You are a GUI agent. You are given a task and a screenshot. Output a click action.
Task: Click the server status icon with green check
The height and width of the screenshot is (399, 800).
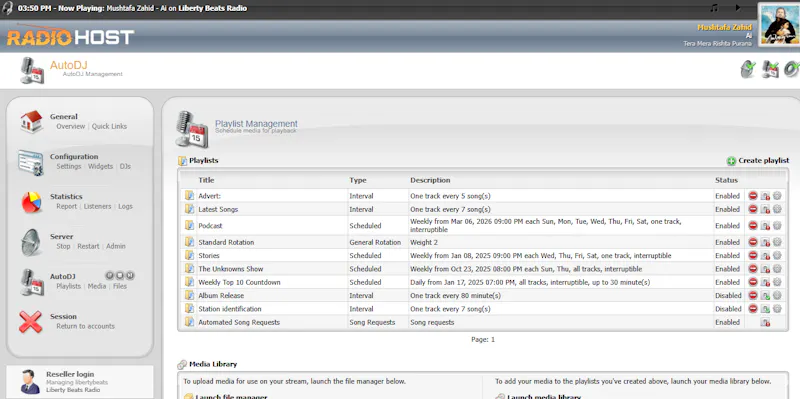[x=748, y=69]
